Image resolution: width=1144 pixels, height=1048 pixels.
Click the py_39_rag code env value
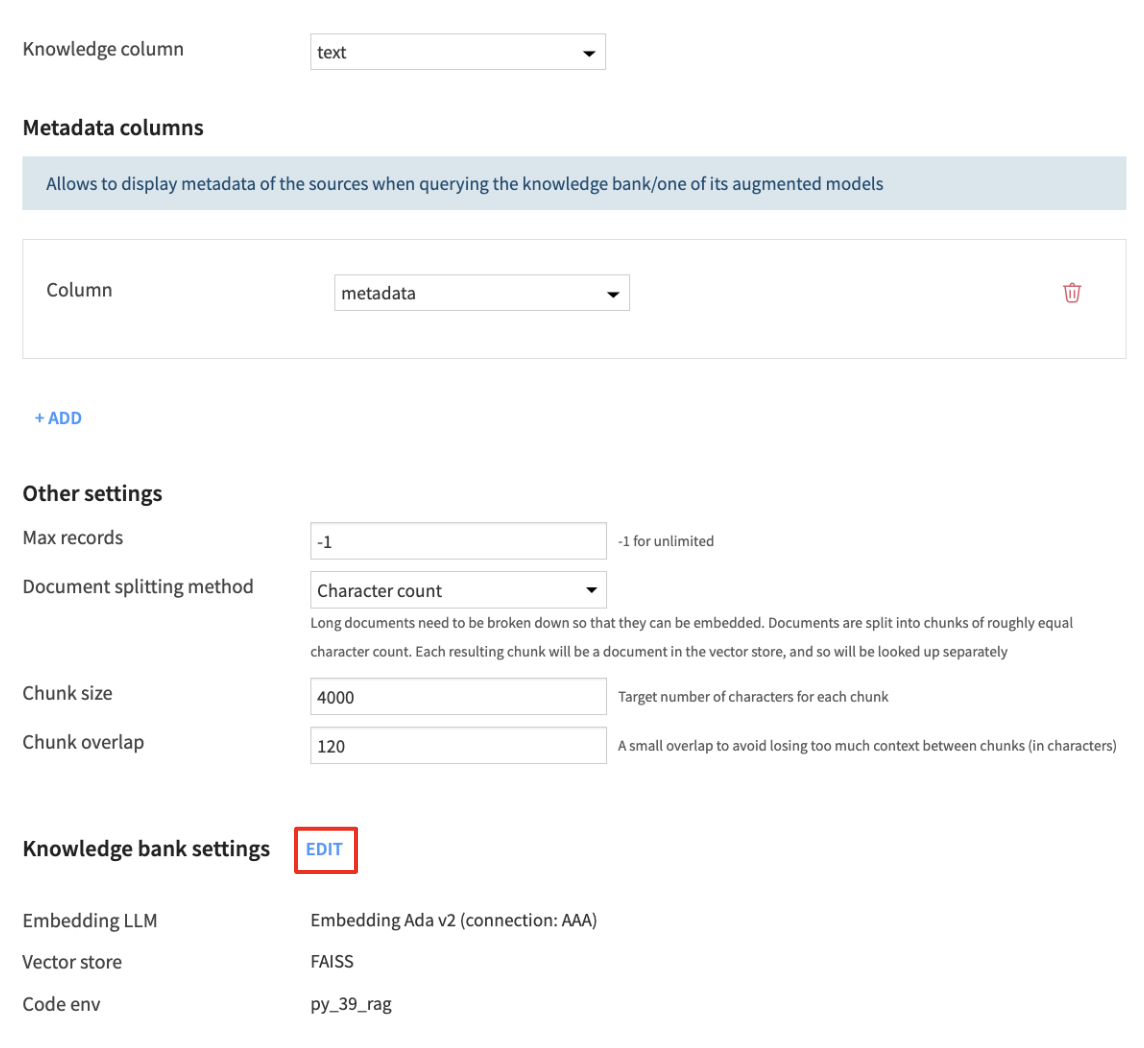click(x=351, y=1004)
